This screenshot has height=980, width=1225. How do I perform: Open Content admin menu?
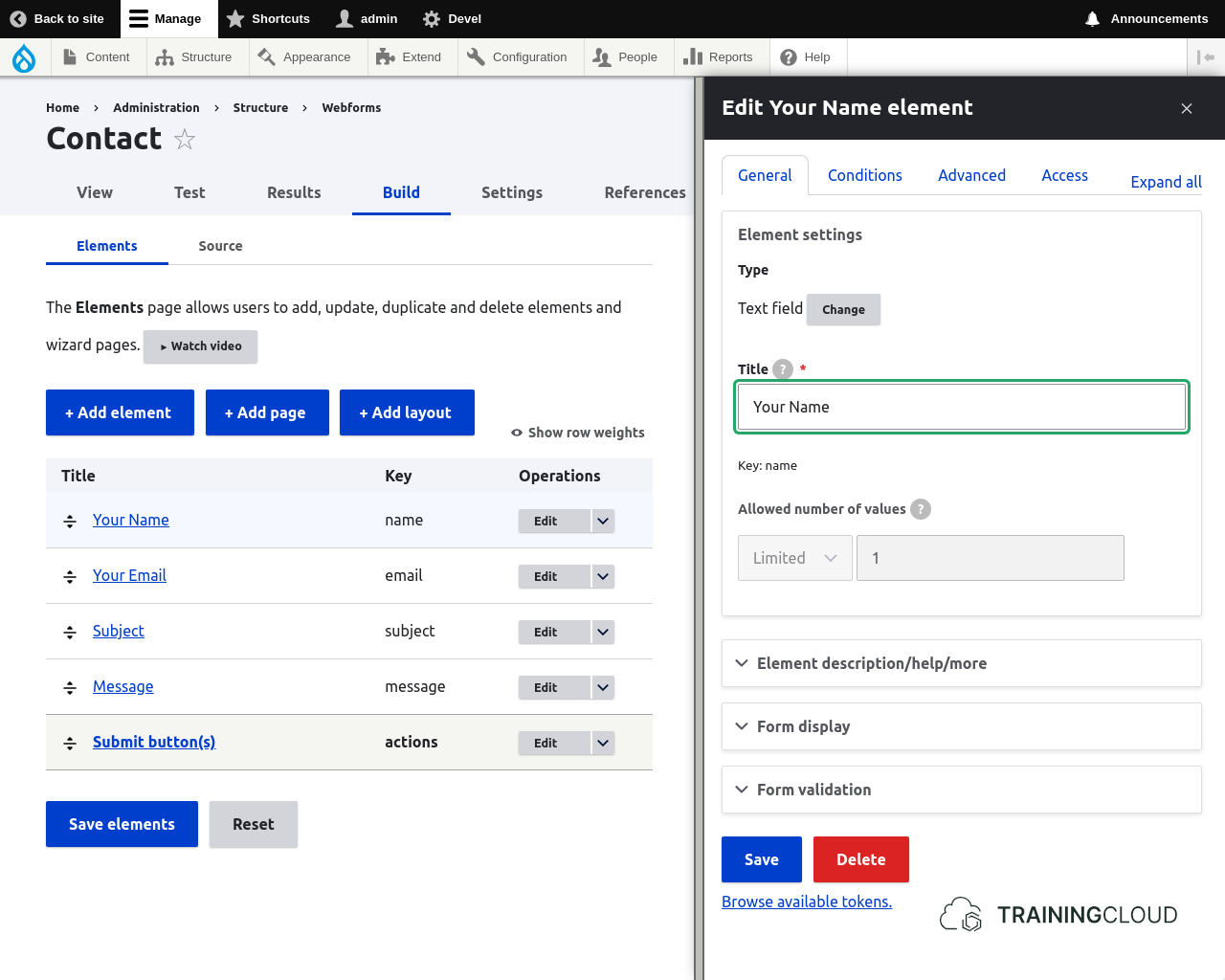(x=97, y=57)
